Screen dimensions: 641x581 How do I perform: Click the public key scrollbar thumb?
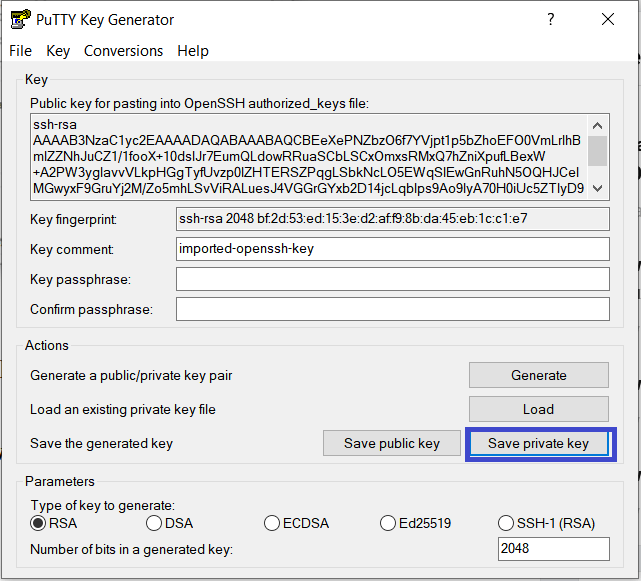pyautogui.click(x=598, y=151)
